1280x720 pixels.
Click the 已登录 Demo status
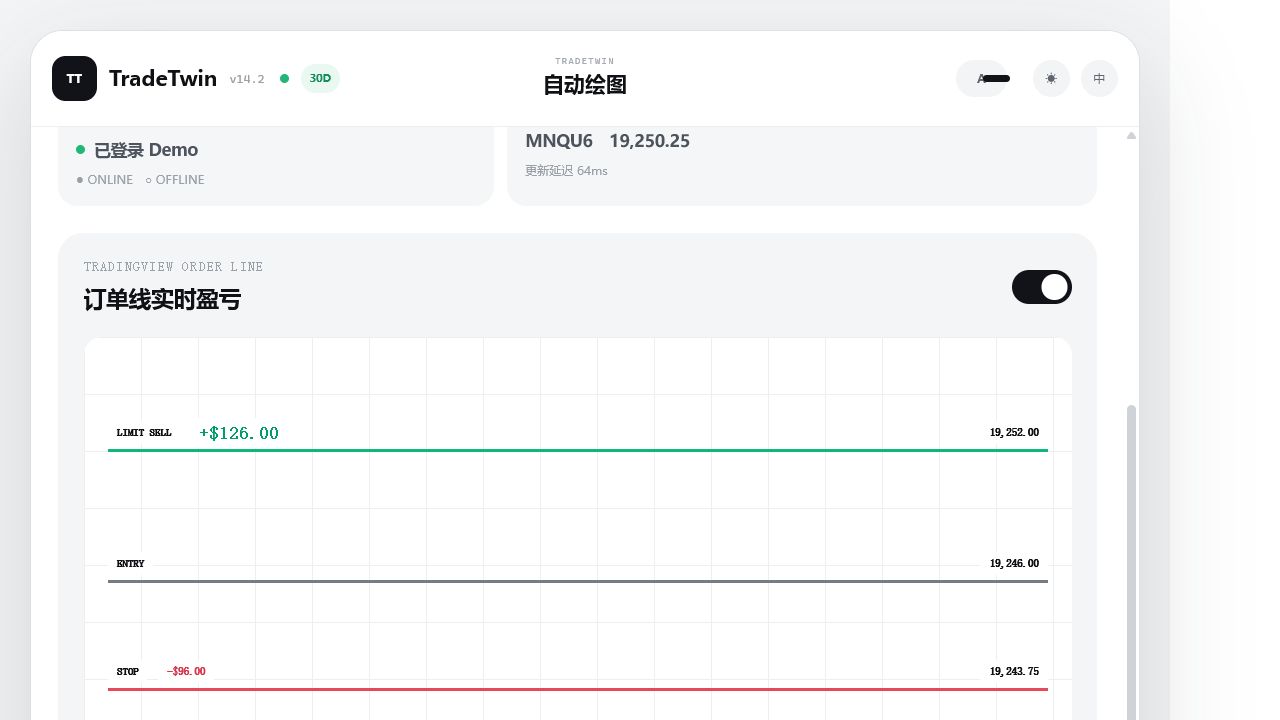(x=146, y=150)
